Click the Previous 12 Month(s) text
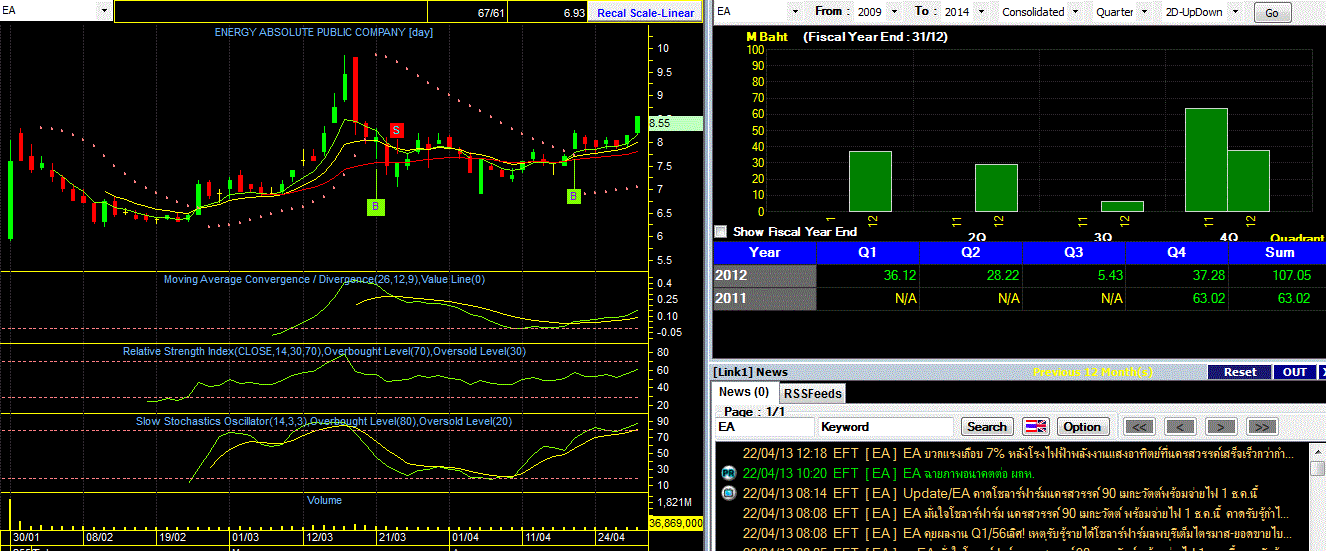This screenshot has height=551, width=1326. tap(1093, 372)
